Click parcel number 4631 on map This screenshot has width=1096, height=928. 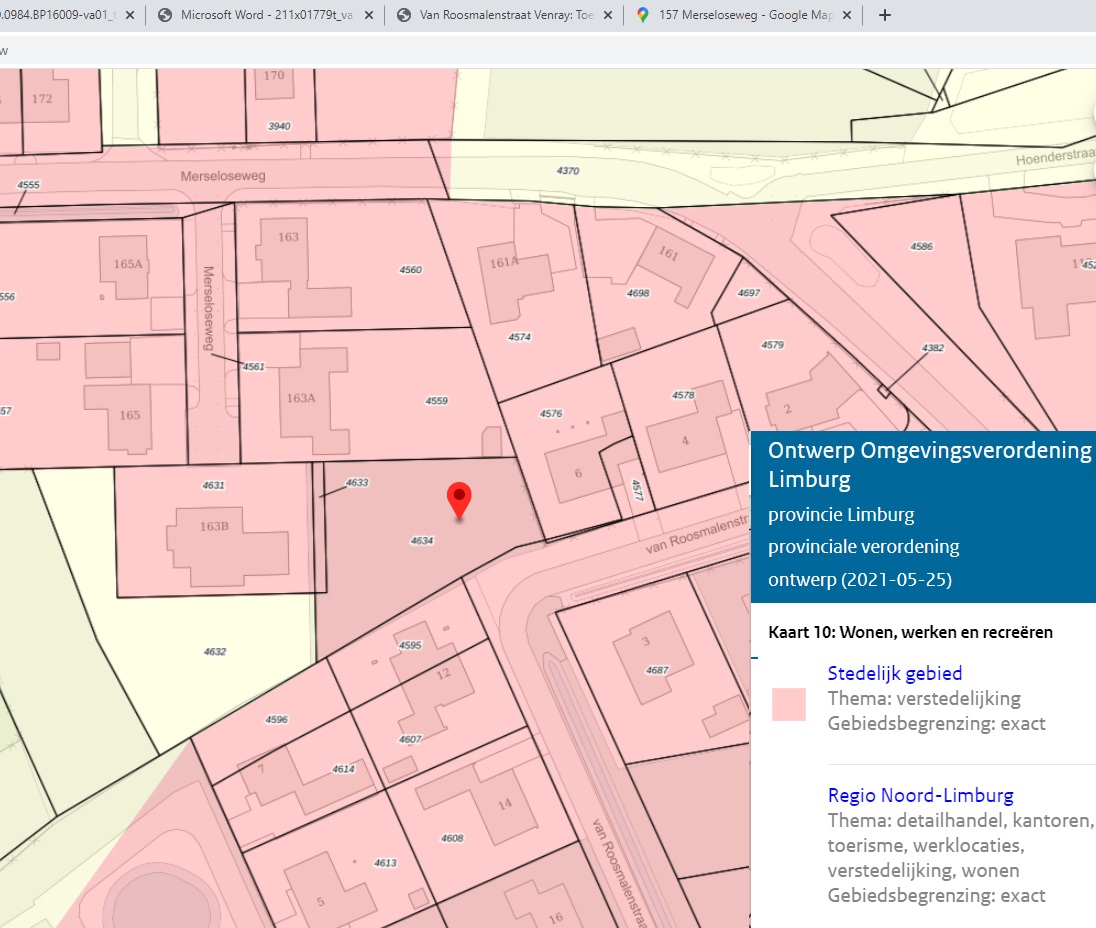click(x=214, y=485)
